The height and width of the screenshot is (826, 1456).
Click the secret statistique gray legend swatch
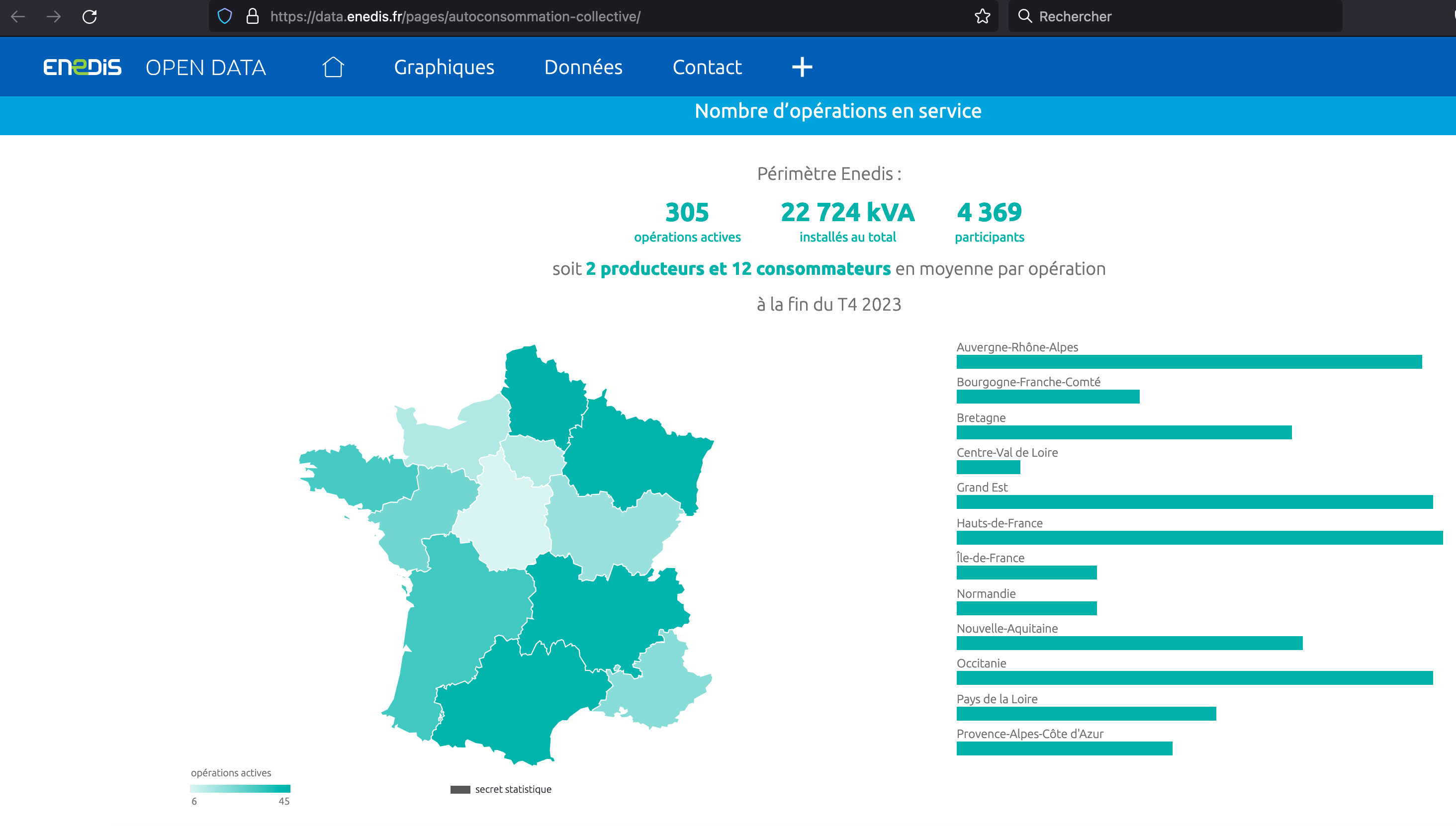coord(460,789)
